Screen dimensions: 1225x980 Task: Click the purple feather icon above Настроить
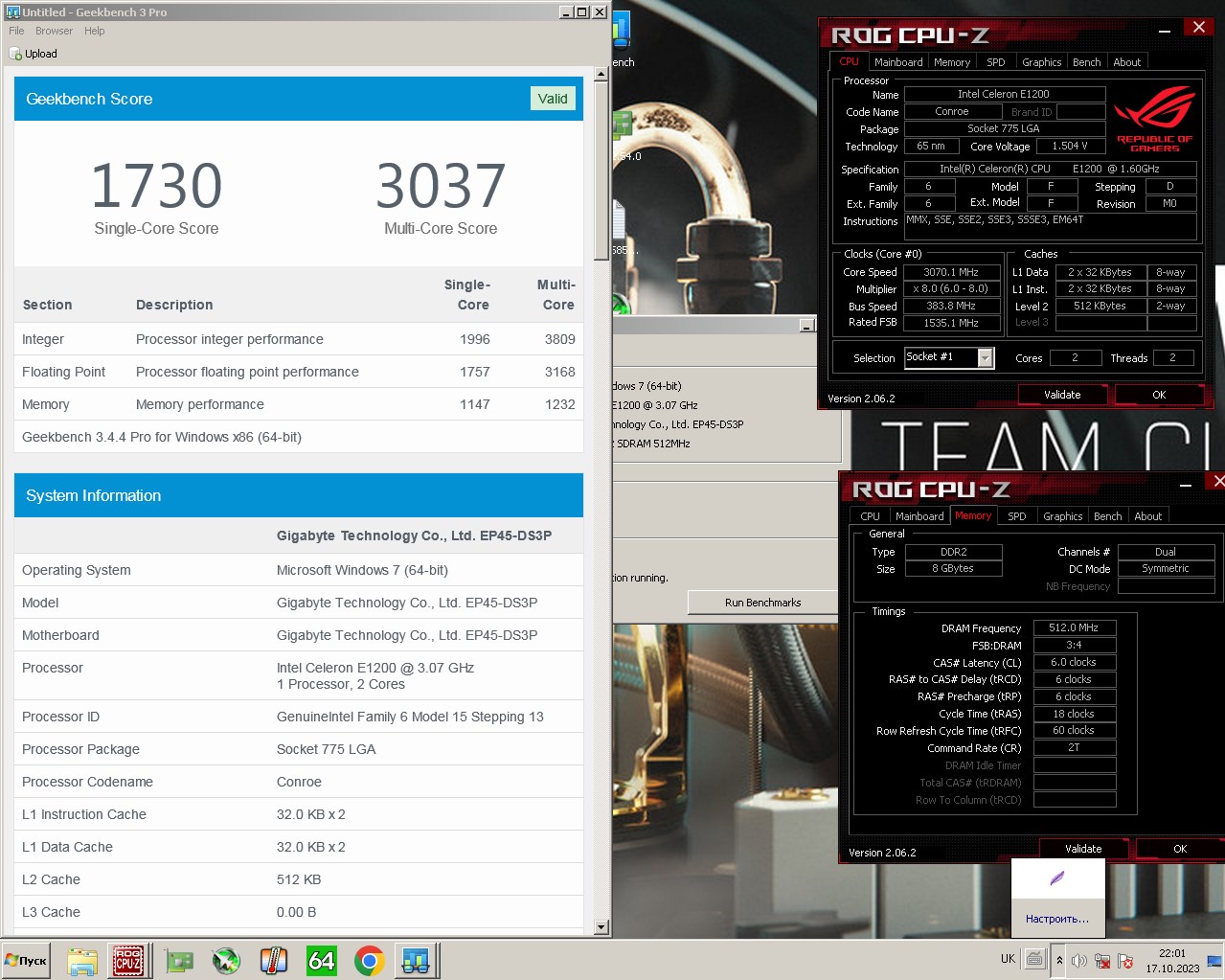pyautogui.click(x=1057, y=878)
